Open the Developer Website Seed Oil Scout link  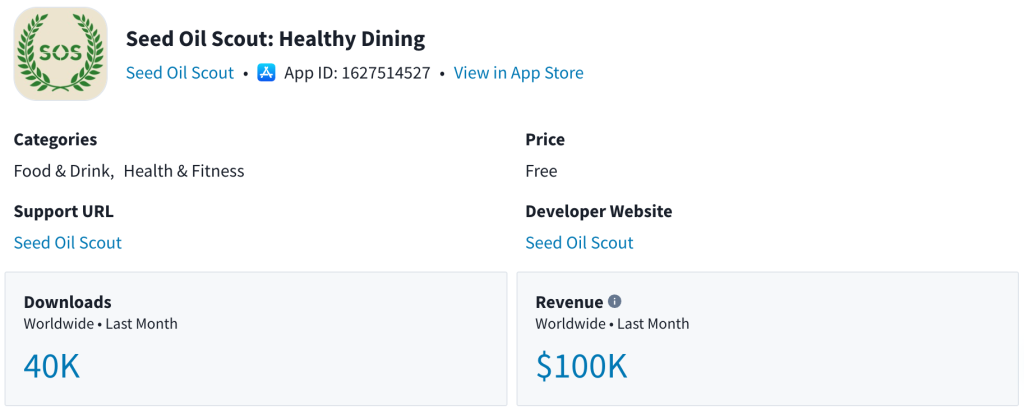click(579, 243)
